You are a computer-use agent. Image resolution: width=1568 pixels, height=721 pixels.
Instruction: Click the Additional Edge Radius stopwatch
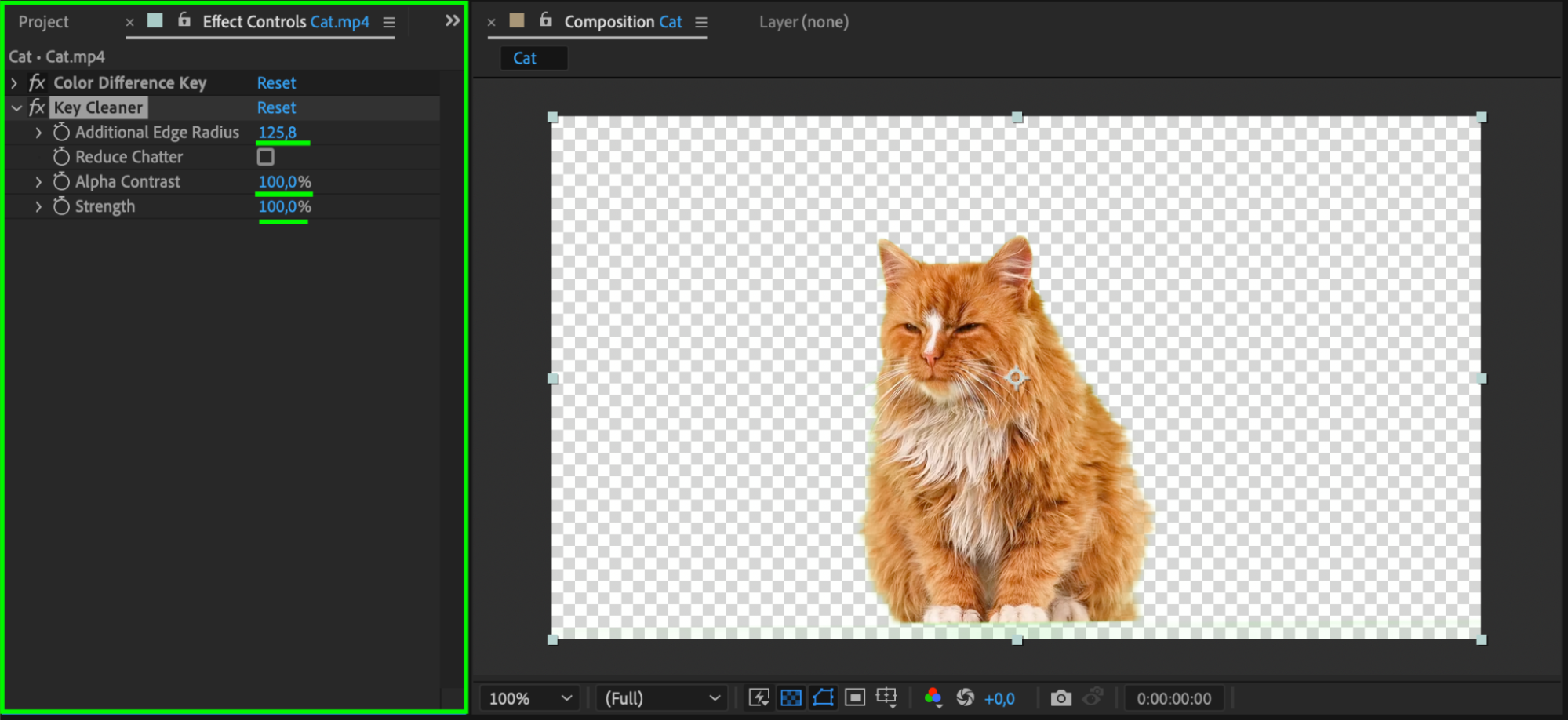[x=61, y=132]
